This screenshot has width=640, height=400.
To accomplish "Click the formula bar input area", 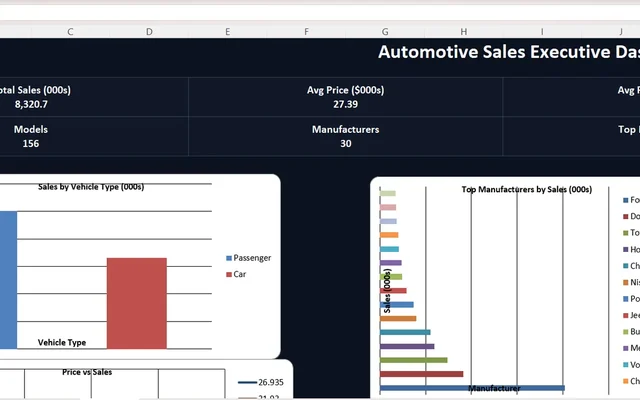I will (x=320, y=13).
